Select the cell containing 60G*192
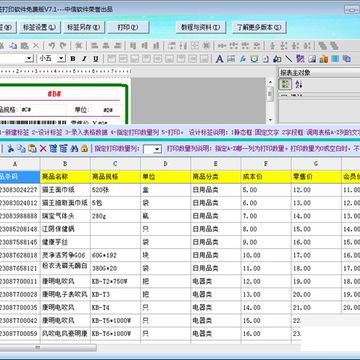Screen dimensions: 360x360 (115, 255)
